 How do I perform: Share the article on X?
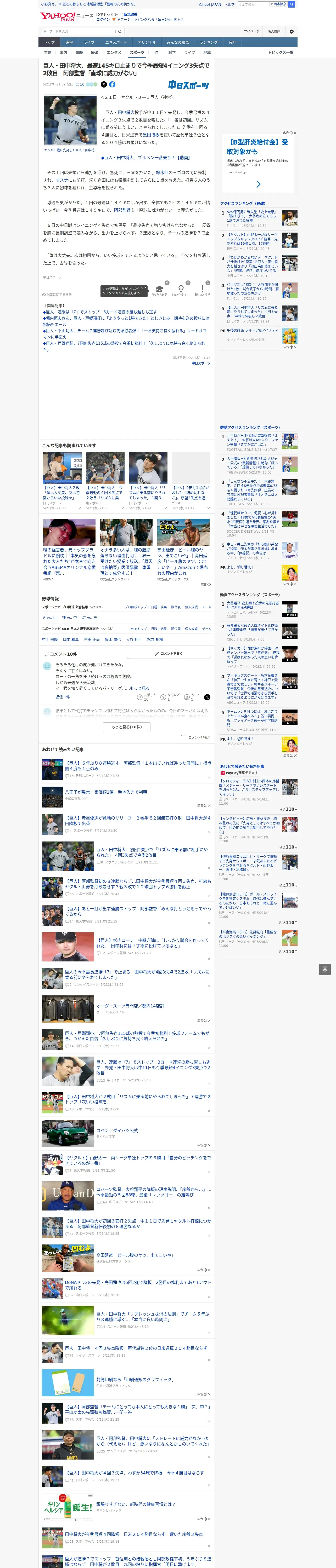point(104,85)
